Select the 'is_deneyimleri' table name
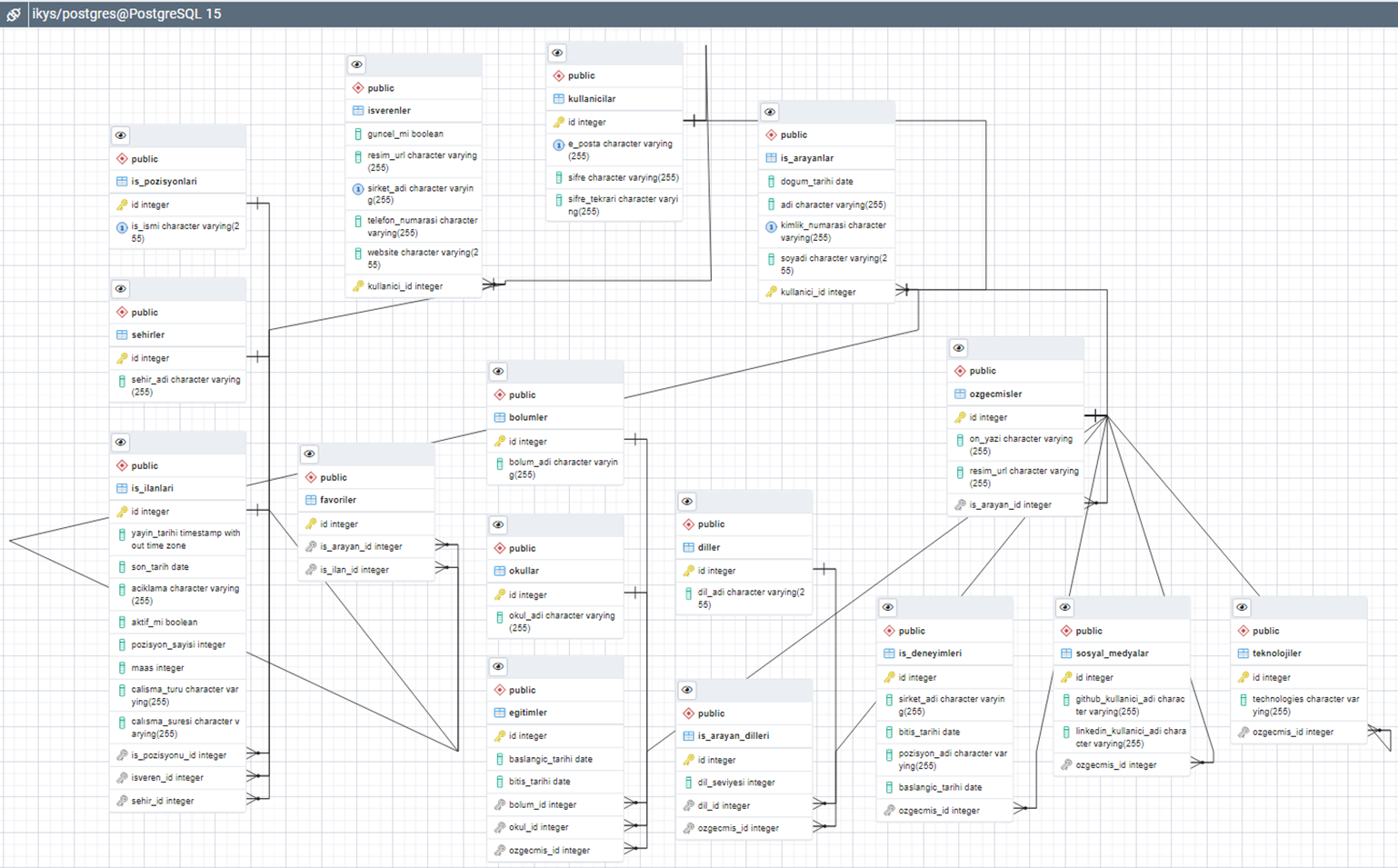Viewport: 1398px width, 868px height. 930,653
